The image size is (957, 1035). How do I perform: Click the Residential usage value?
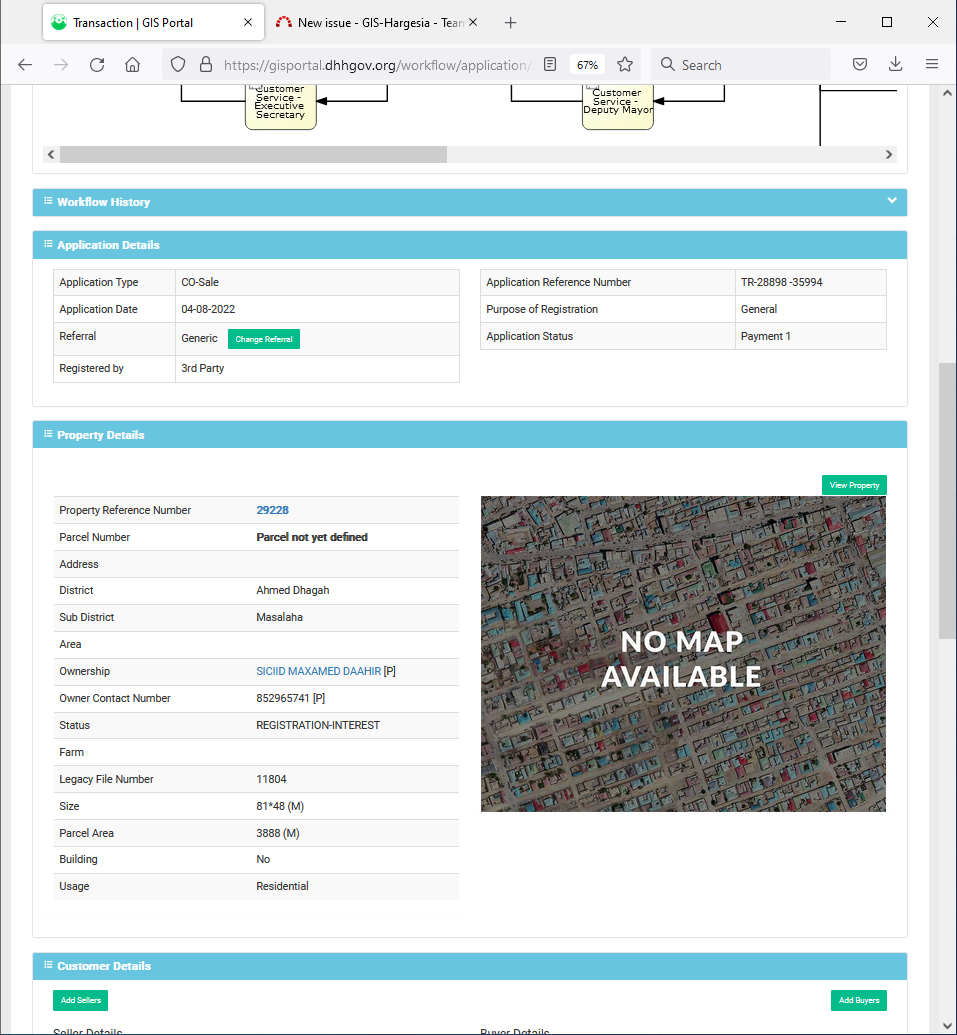click(282, 886)
